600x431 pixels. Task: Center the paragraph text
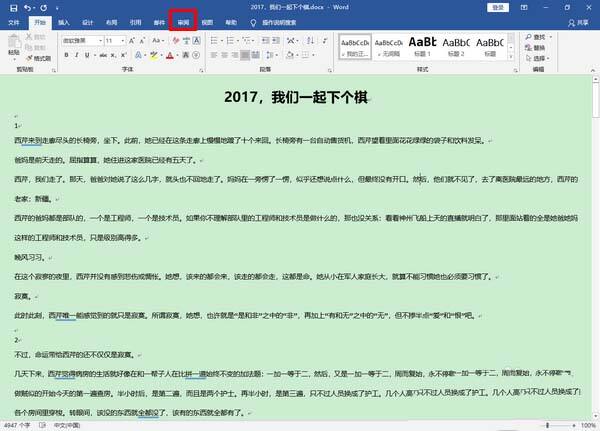pyautogui.click(x=224, y=55)
